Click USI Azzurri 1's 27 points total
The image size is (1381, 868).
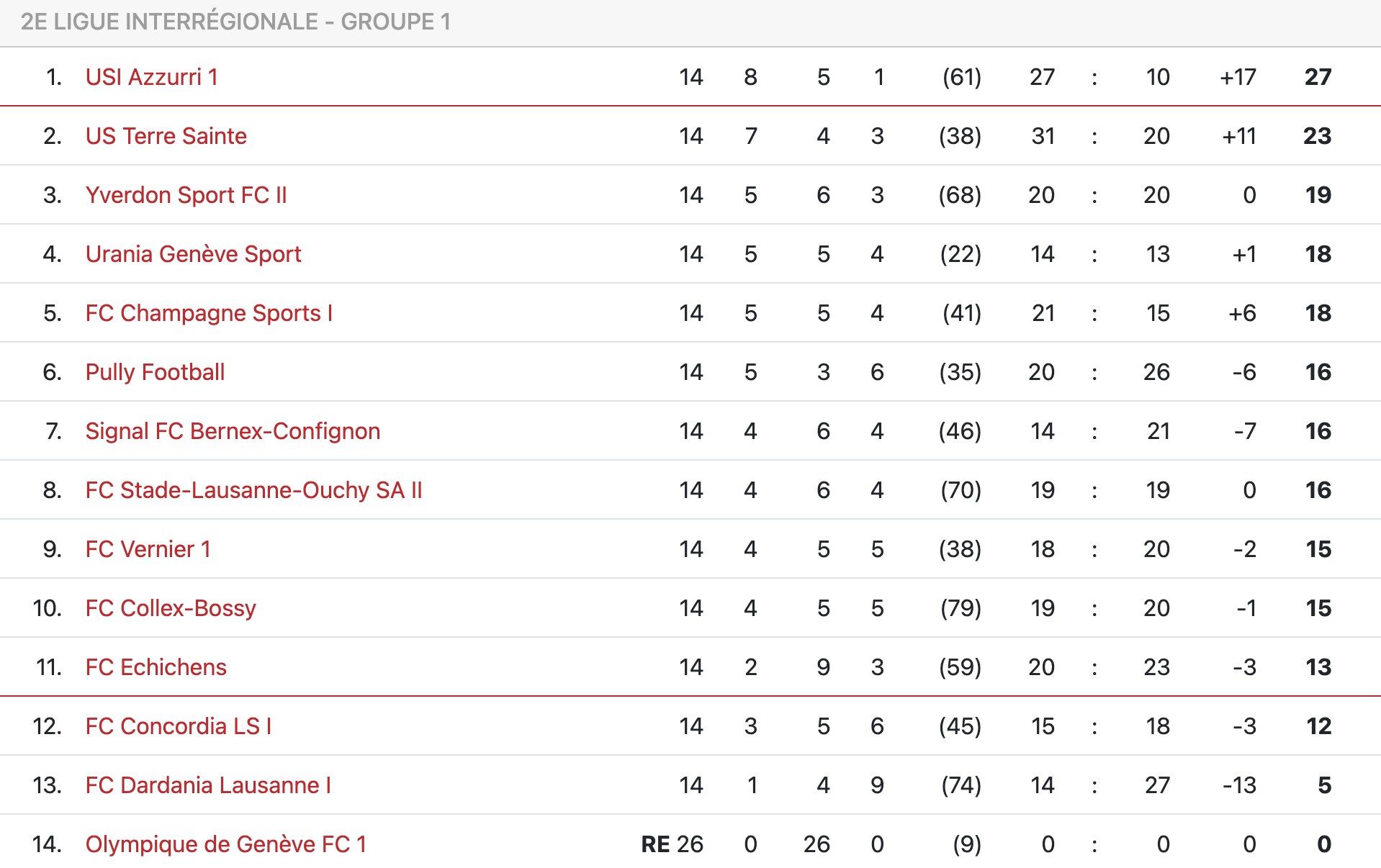(x=1318, y=77)
